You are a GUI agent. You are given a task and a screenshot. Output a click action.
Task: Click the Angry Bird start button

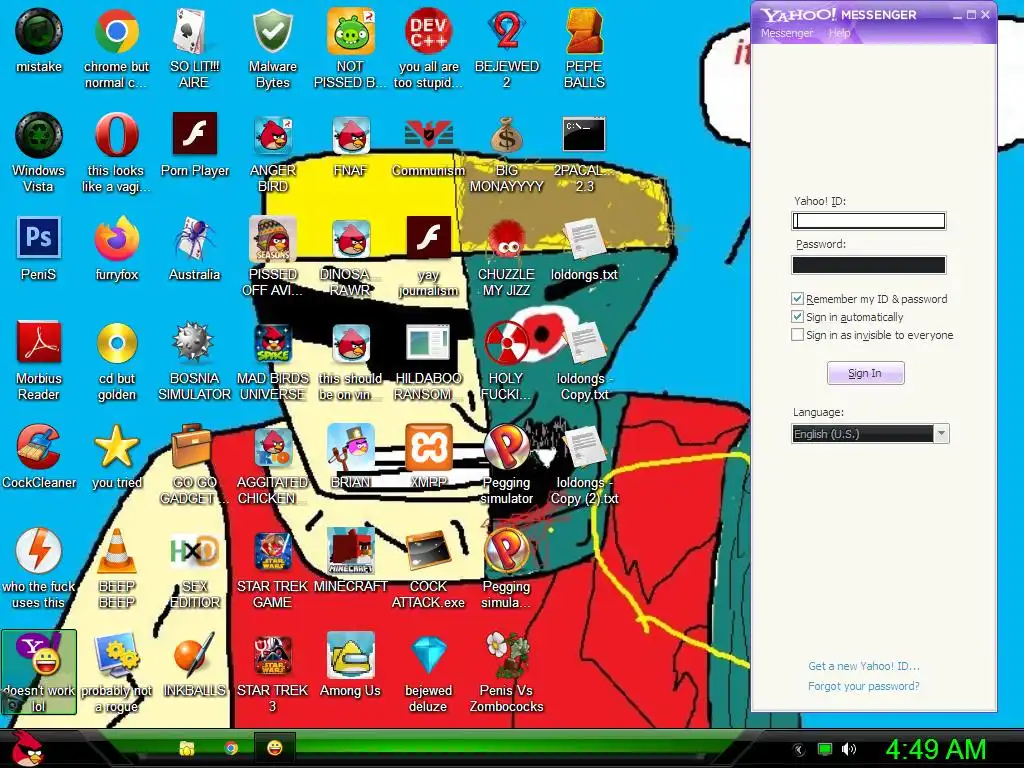pos(26,748)
